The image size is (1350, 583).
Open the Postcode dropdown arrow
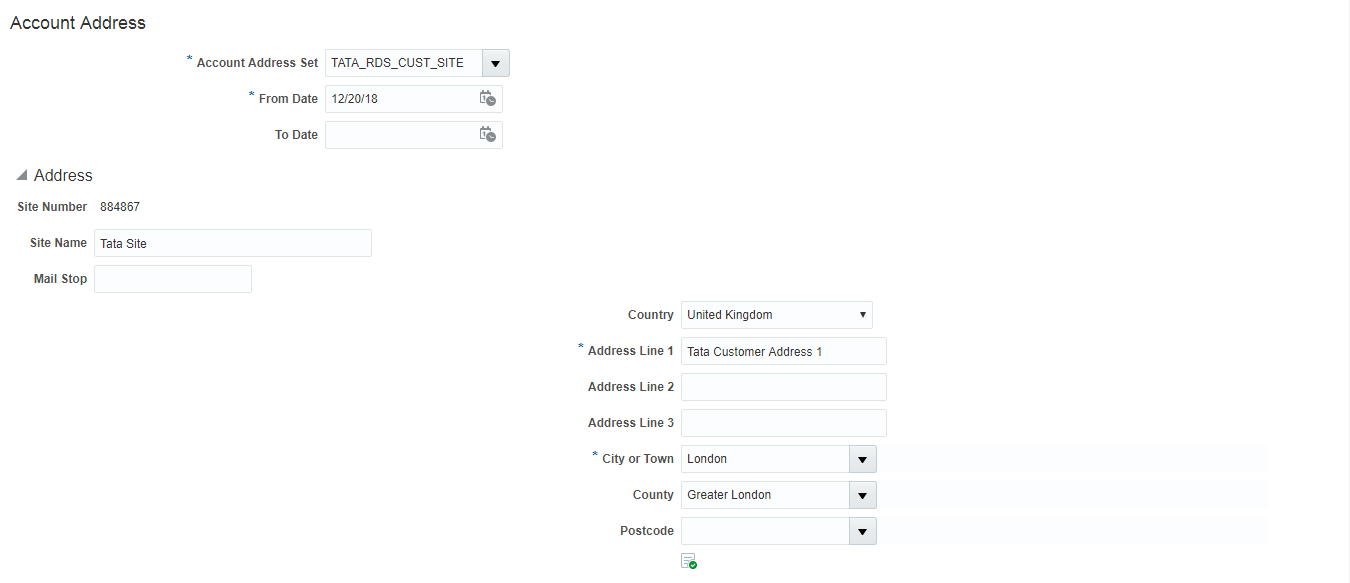(x=862, y=531)
